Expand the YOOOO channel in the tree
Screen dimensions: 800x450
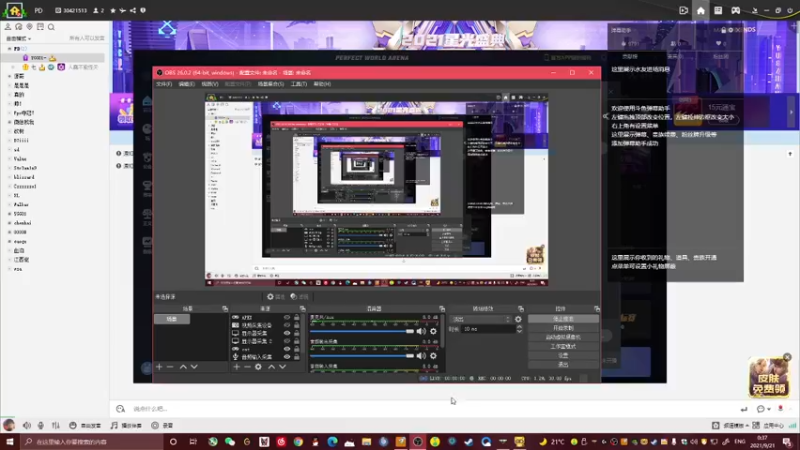coord(9,214)
